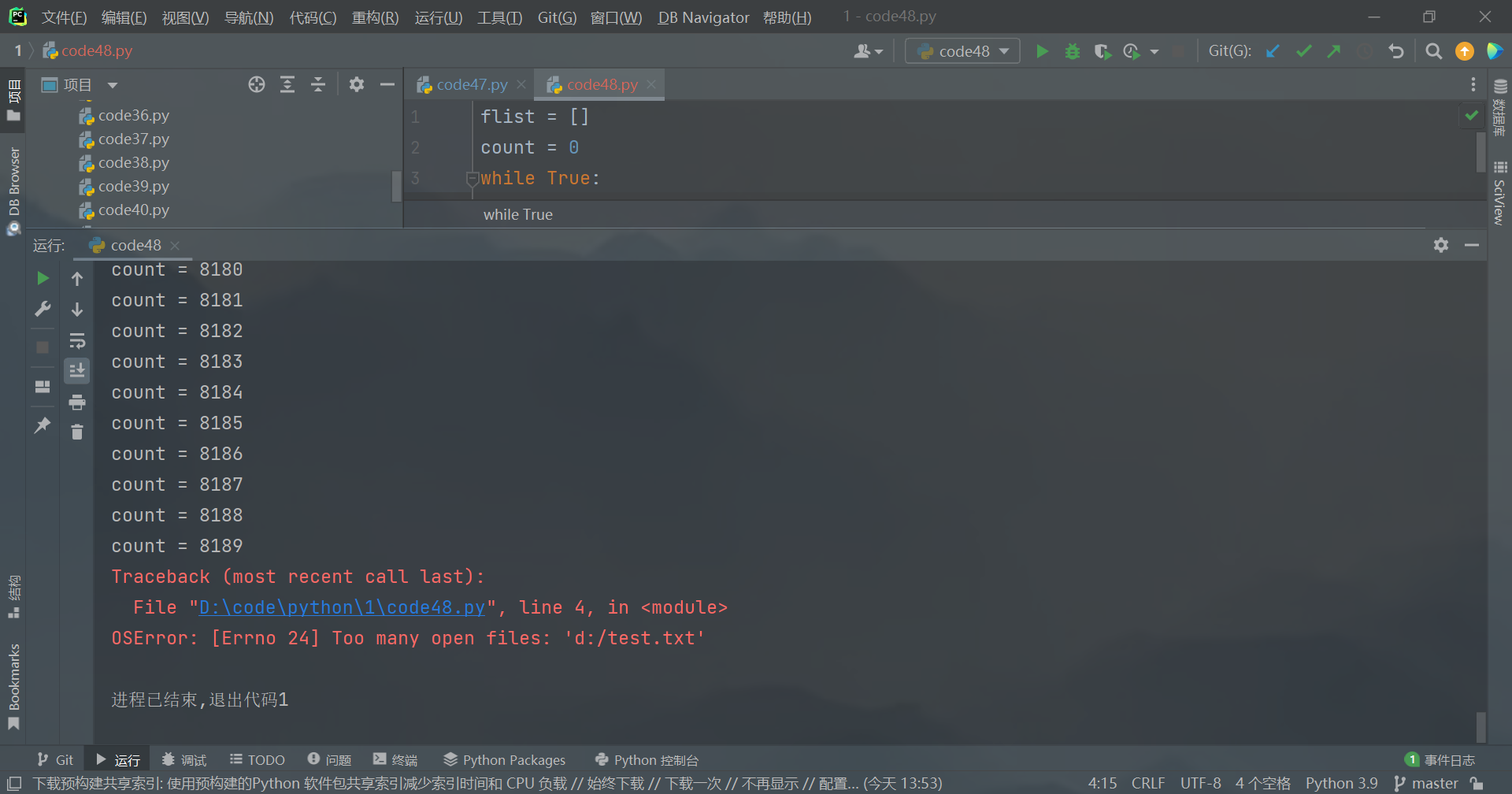Navigate down the stack trace arrow
Image resolution: width=1512 pixels, height=794 pixels.
point(77,309)
